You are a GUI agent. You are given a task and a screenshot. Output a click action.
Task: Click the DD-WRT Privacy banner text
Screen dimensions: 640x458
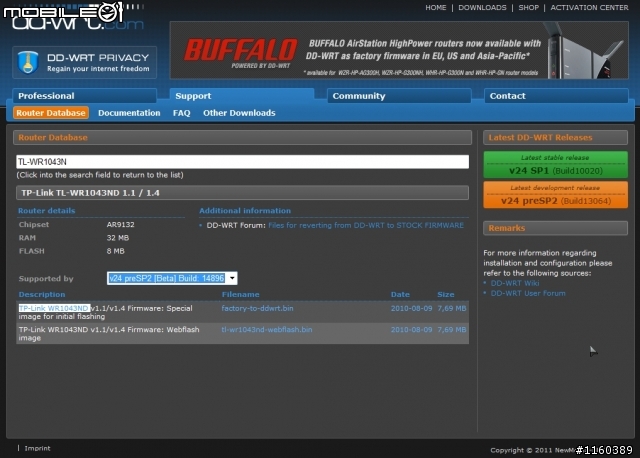[98, 62]
